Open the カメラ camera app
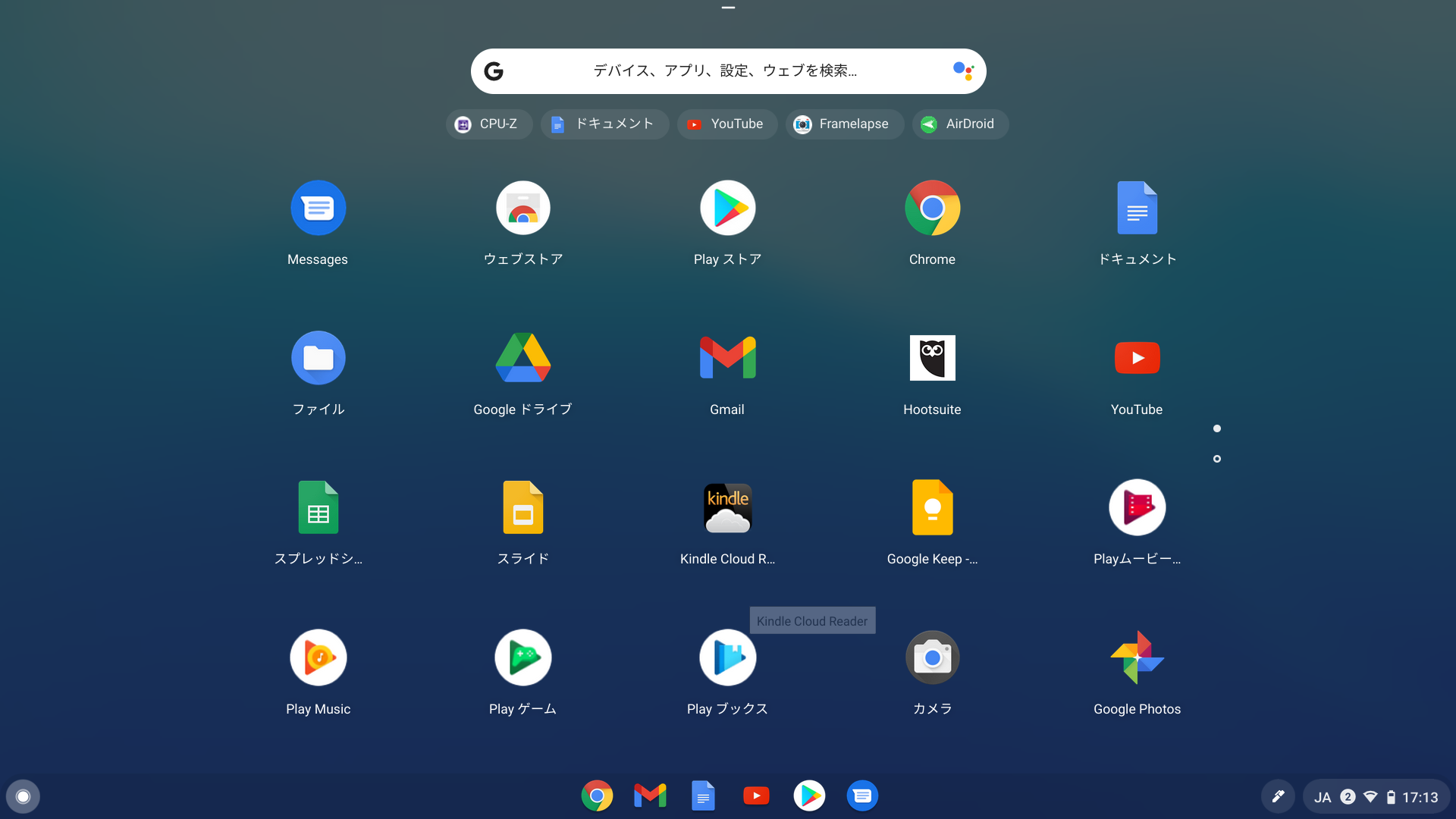The width and height of the screenshot is (1456, 819). coord(932,657)
